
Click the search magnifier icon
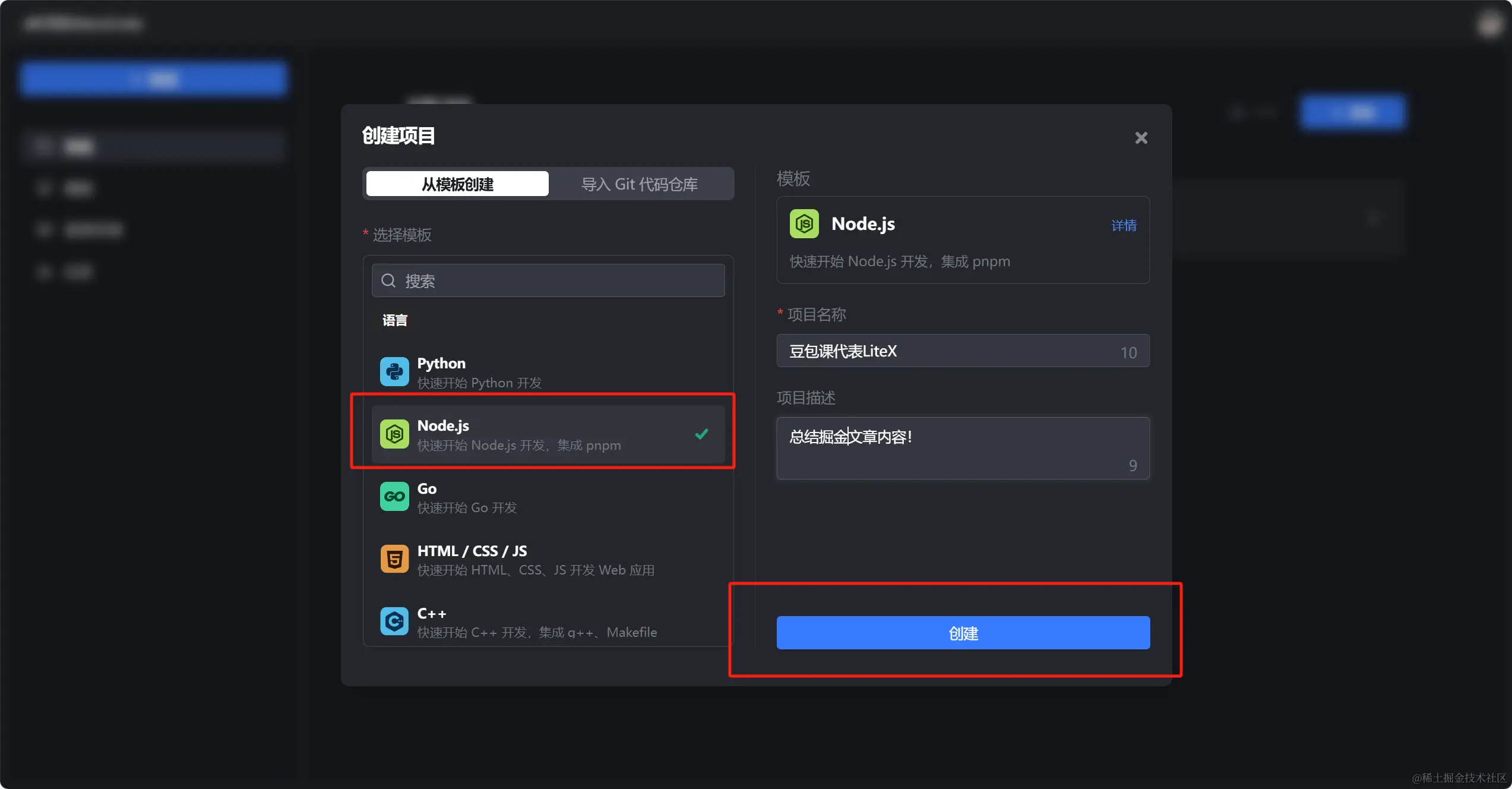[388, 280]
